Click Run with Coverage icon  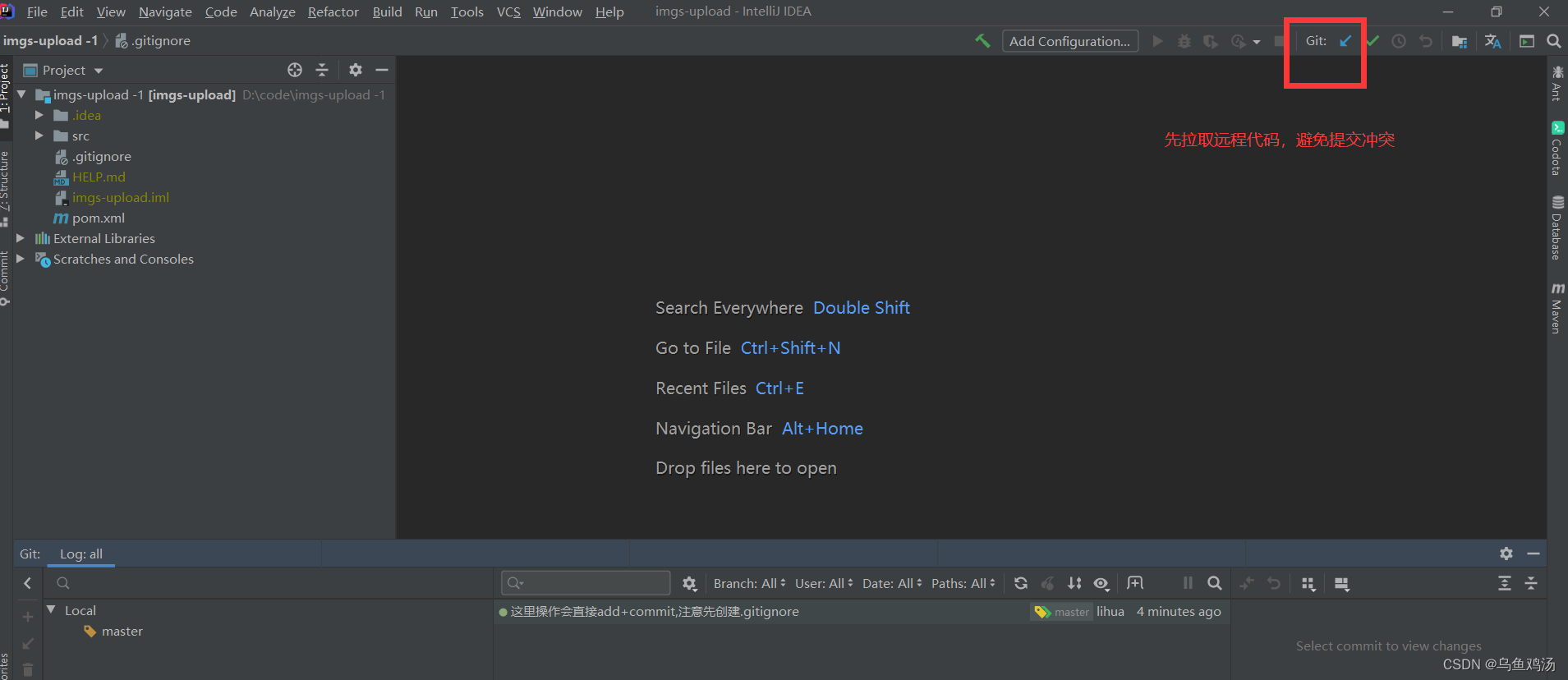point(1211,41)
